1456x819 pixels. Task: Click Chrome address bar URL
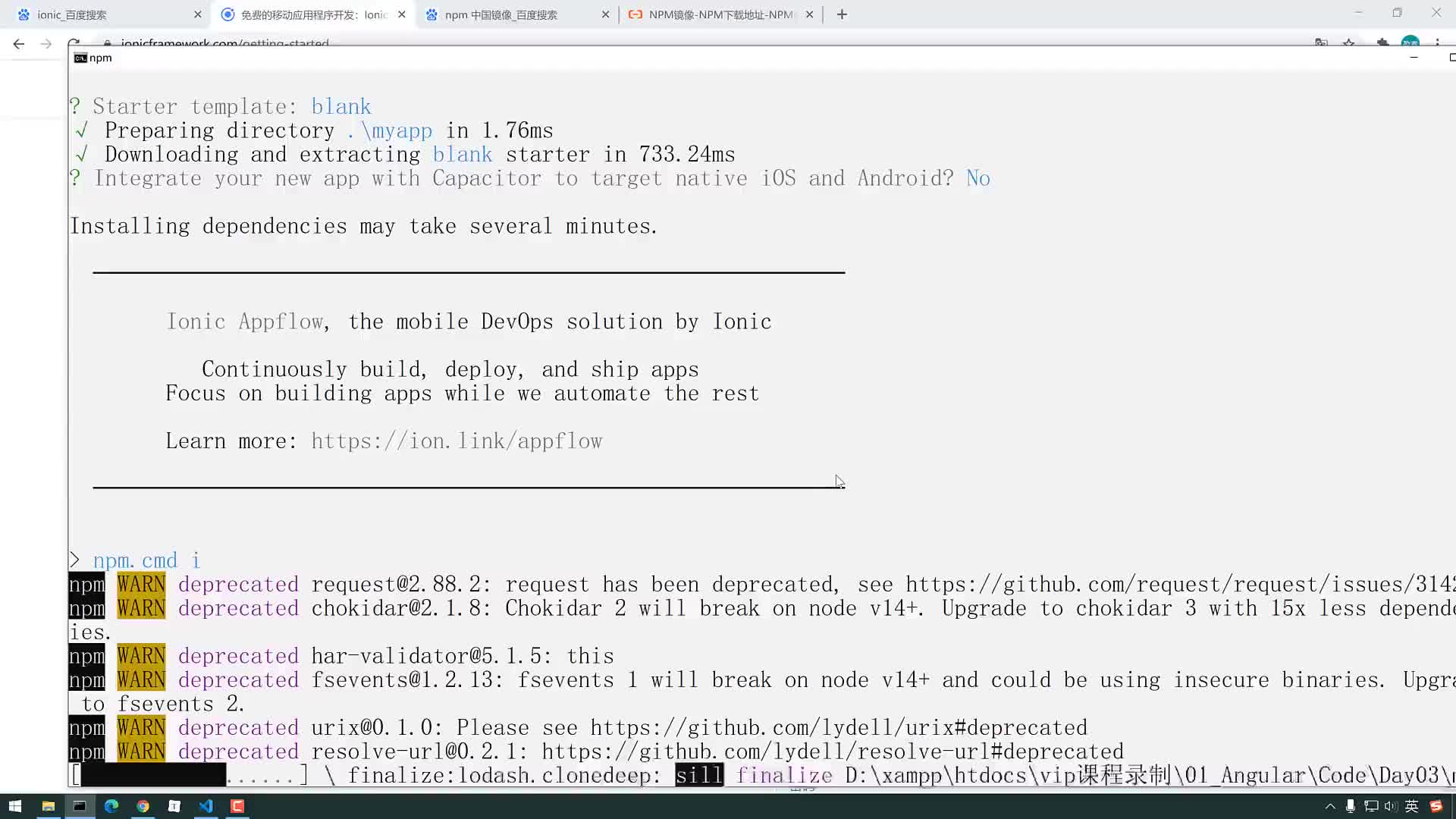(224, 43)
